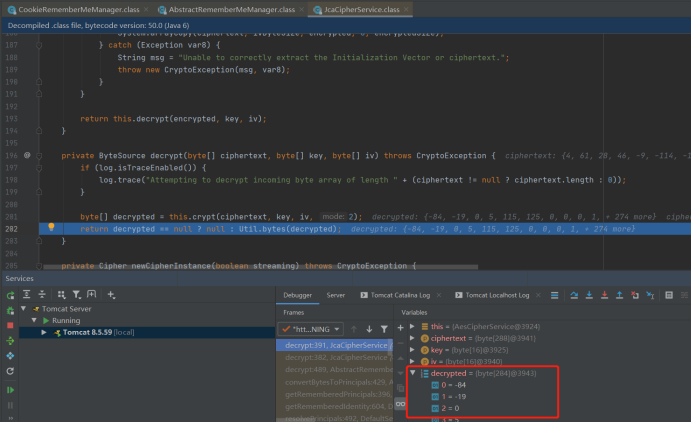Screen dimensions: 692x423
Task: Click the fold marker on line 197
Action: point(39,168)
